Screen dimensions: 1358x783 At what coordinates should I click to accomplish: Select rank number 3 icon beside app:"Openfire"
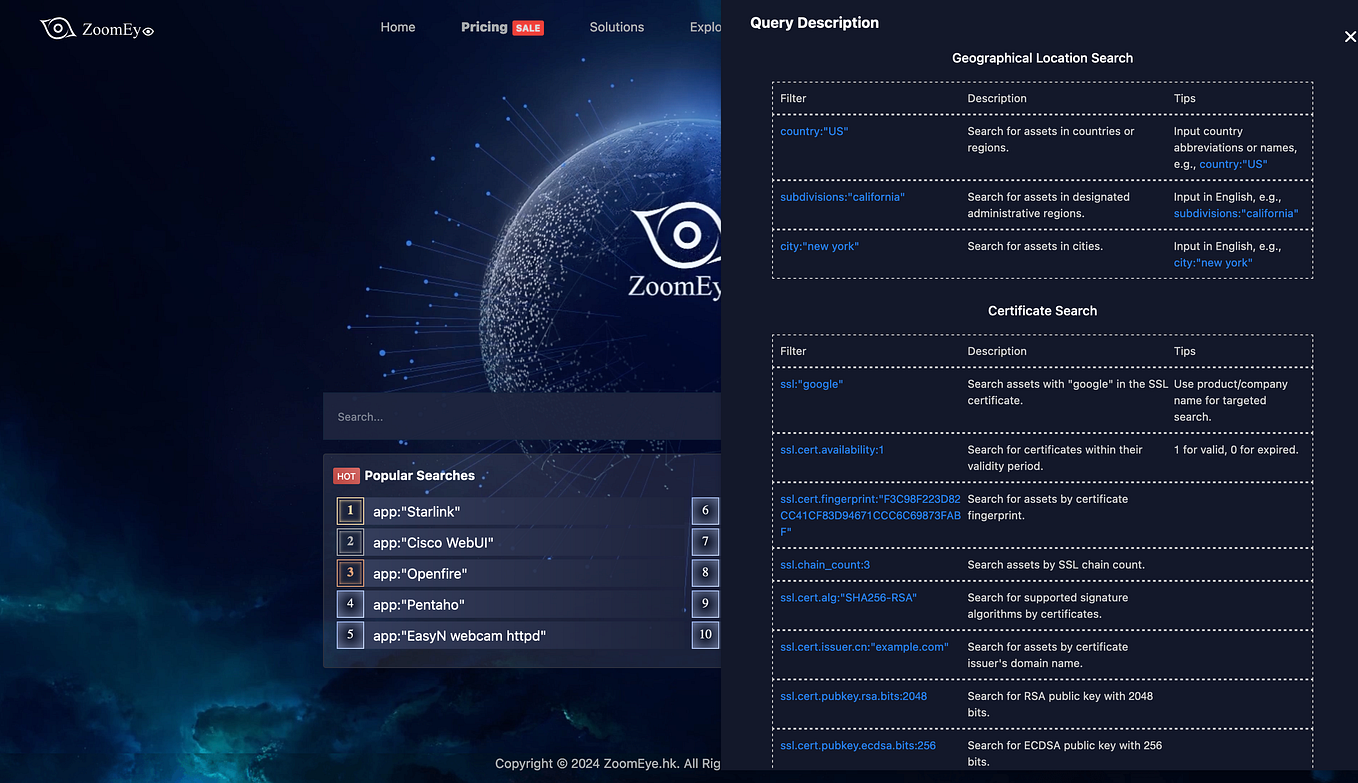[x=350, y=573]
